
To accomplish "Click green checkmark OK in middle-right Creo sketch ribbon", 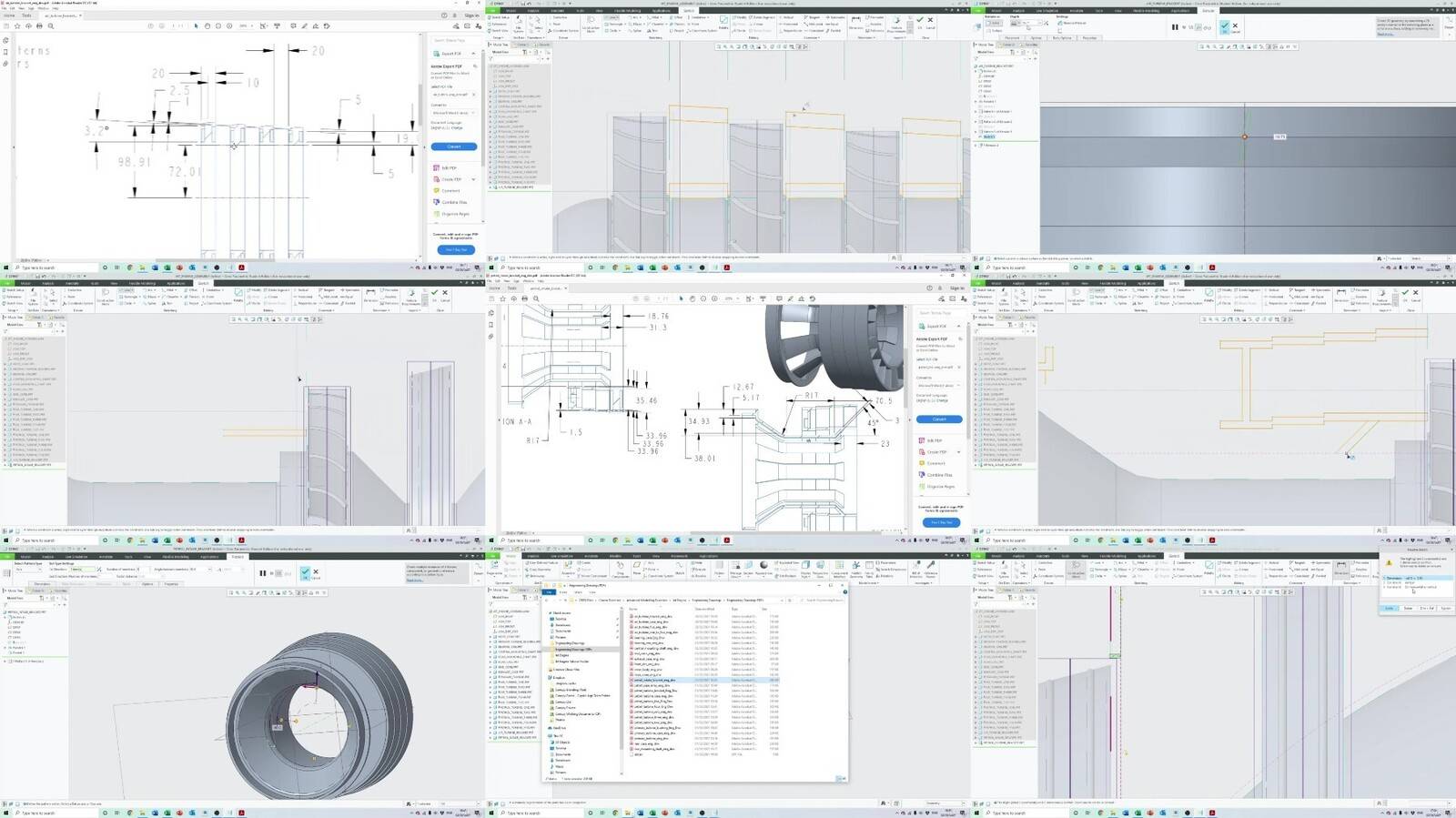I will click(x=1405, y=292).
